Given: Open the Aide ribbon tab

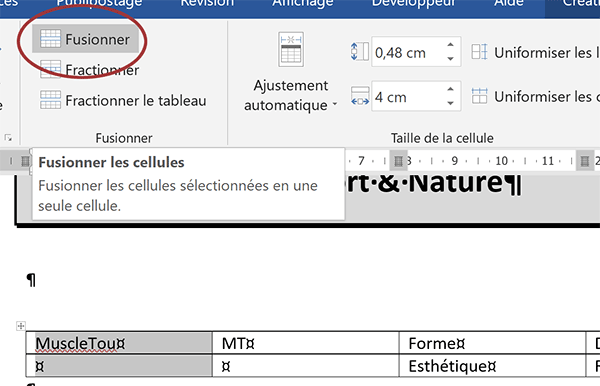Looking at the screenshot, I should pyautogui.click(x=509, y=4).
